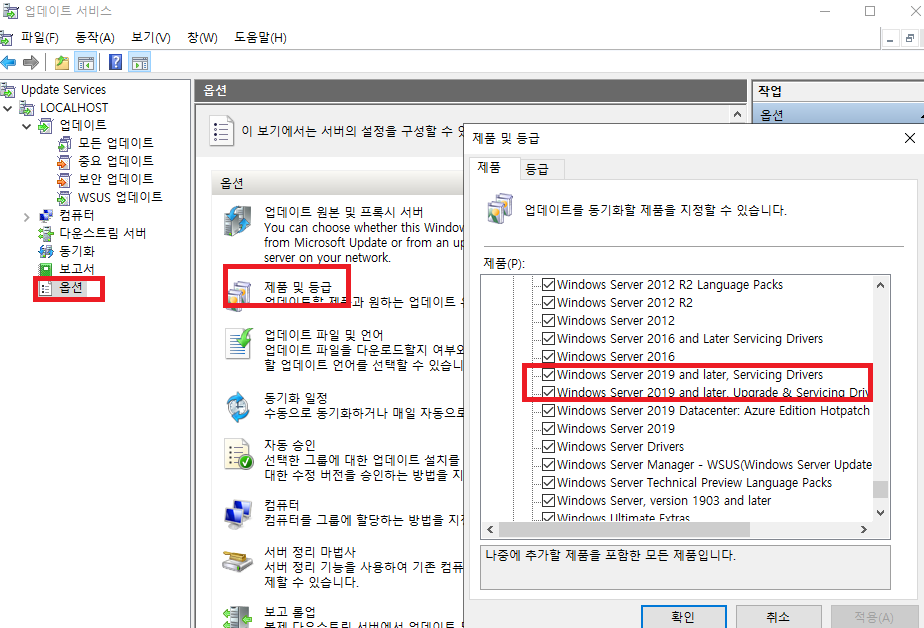Image resolution: width=924 pixels, height=628 pixels.
Task: Toggle Windows Server 2019 and later, Servicing Drivers
Action: pyautogui.click(x=549, y=375)
